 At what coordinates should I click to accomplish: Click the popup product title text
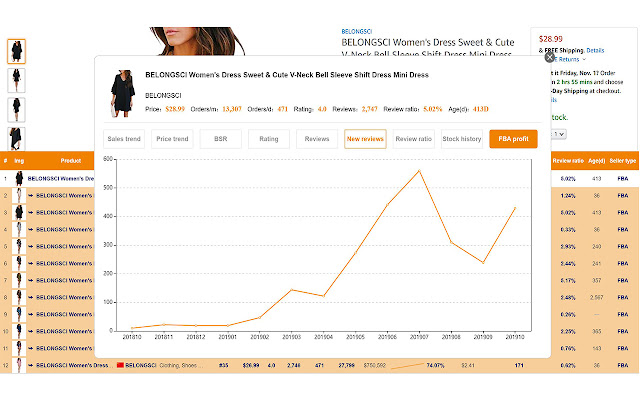[x=287, y=75]
